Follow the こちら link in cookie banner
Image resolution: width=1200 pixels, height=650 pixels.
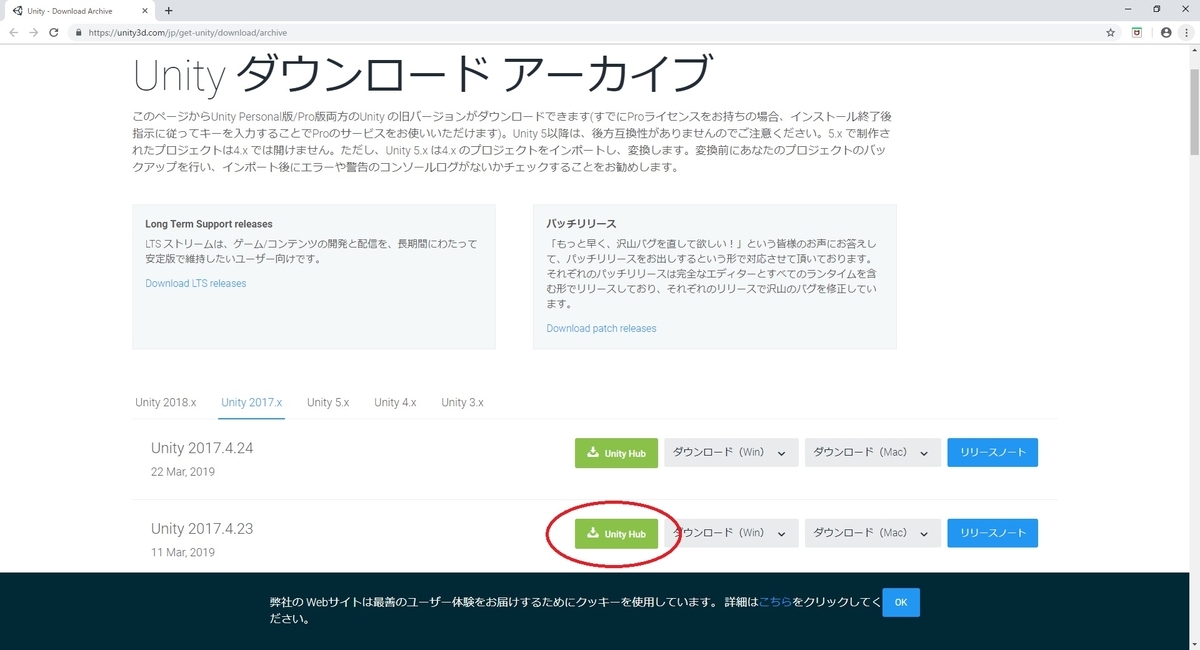click(x=776, y=602)
